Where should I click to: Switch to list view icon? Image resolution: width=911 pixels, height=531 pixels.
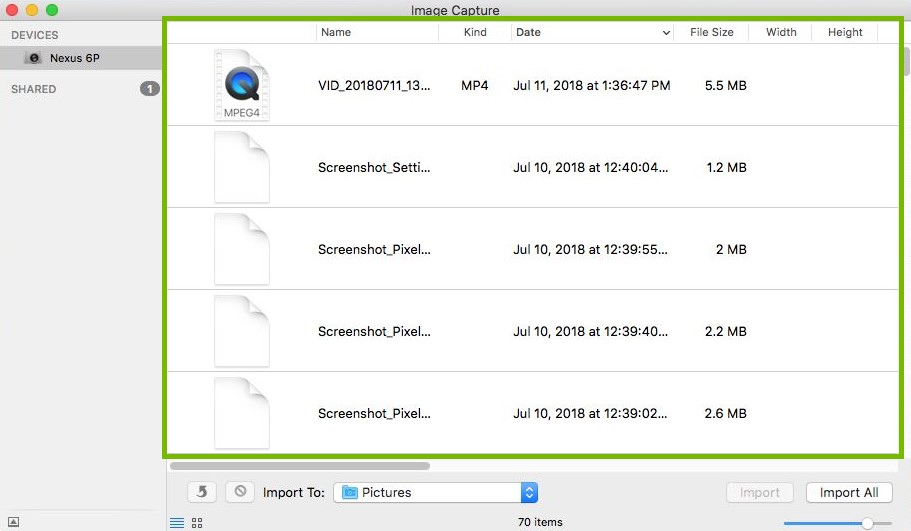coord(177,523)
